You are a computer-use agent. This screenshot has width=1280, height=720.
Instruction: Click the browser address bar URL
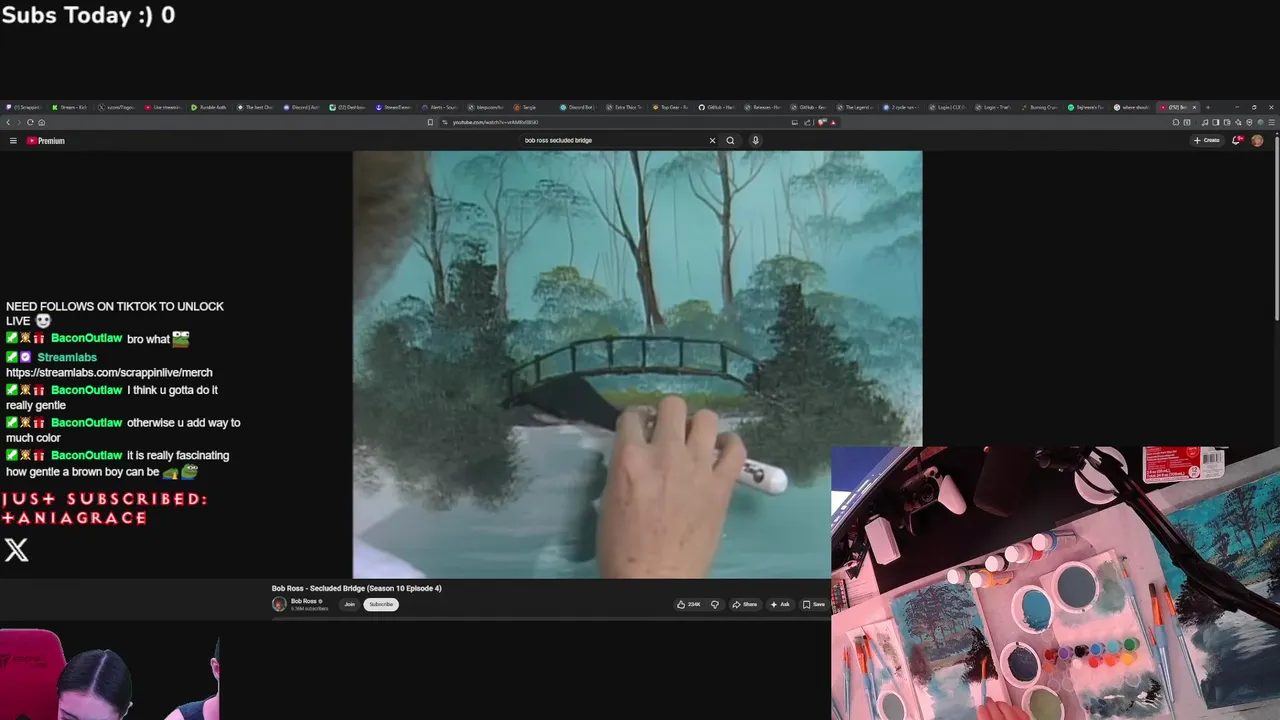495,122
